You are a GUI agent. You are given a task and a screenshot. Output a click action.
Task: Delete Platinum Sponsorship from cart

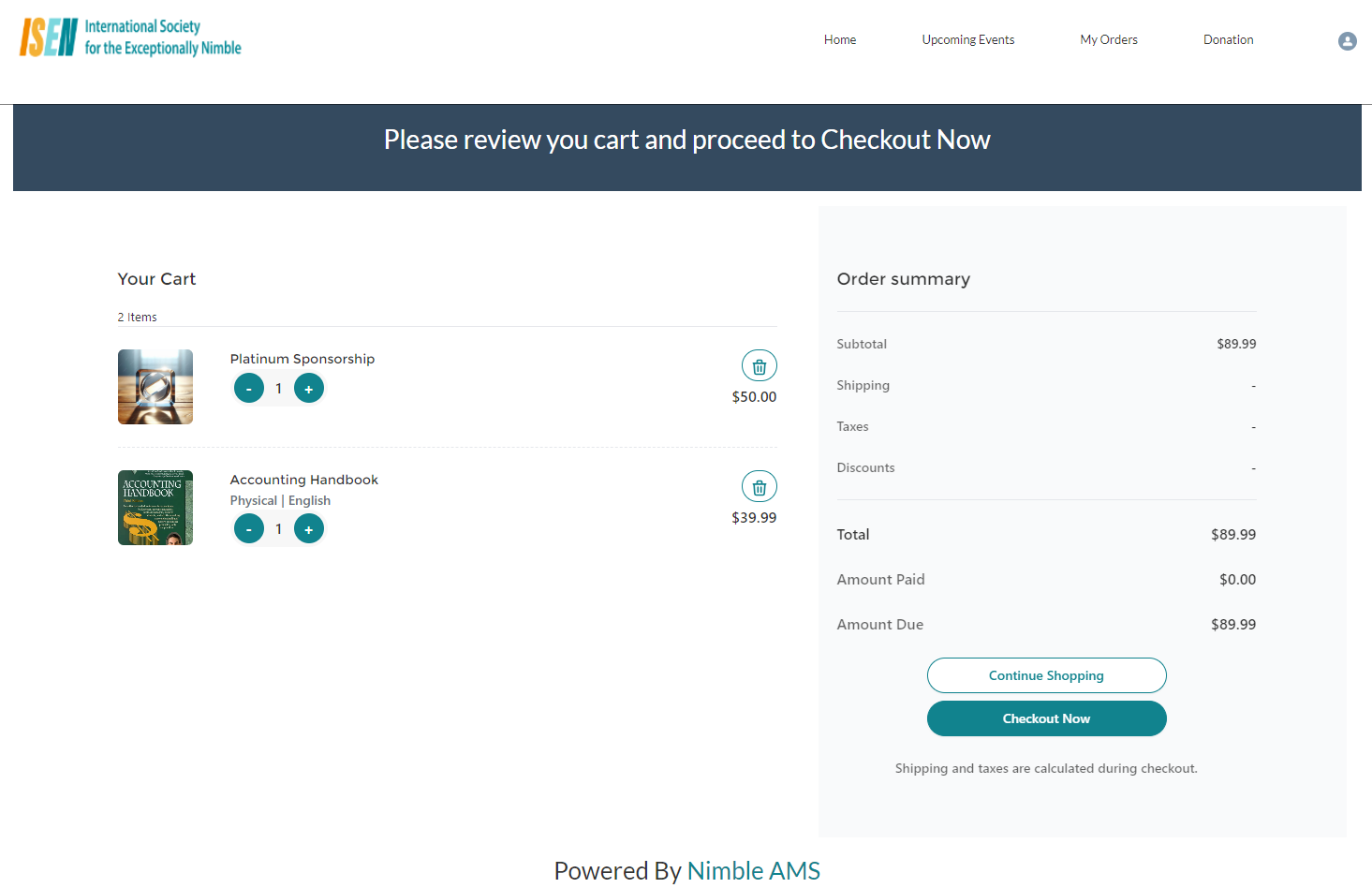coord(760,366)
